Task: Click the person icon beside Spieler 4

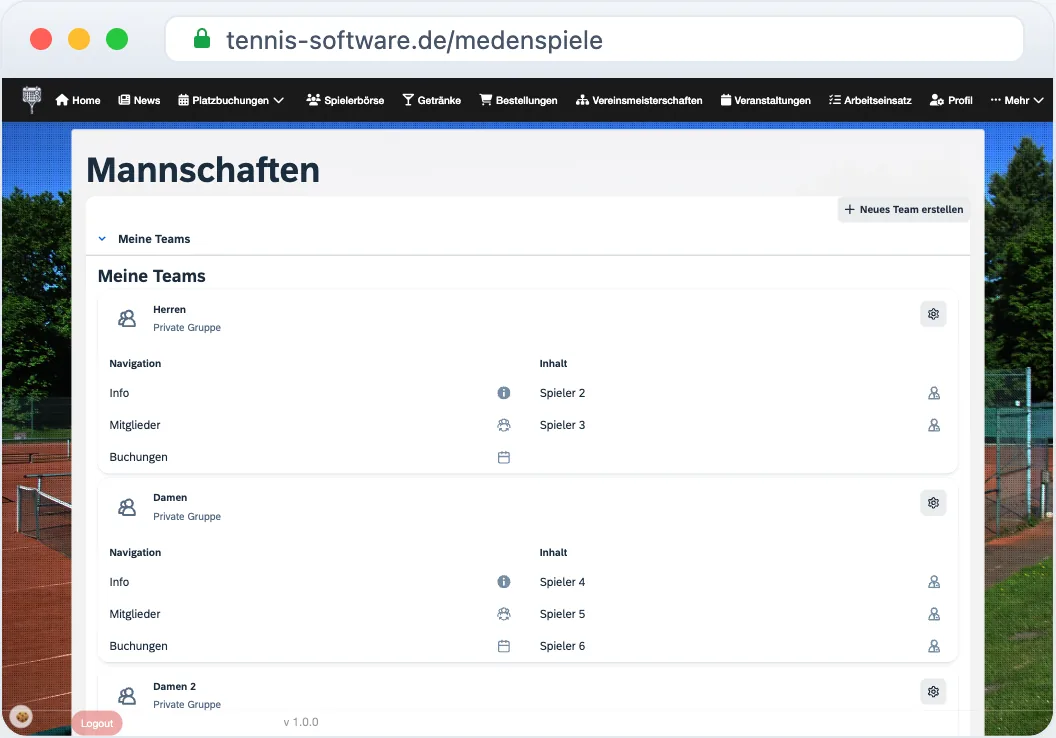Action: [934, 582]
